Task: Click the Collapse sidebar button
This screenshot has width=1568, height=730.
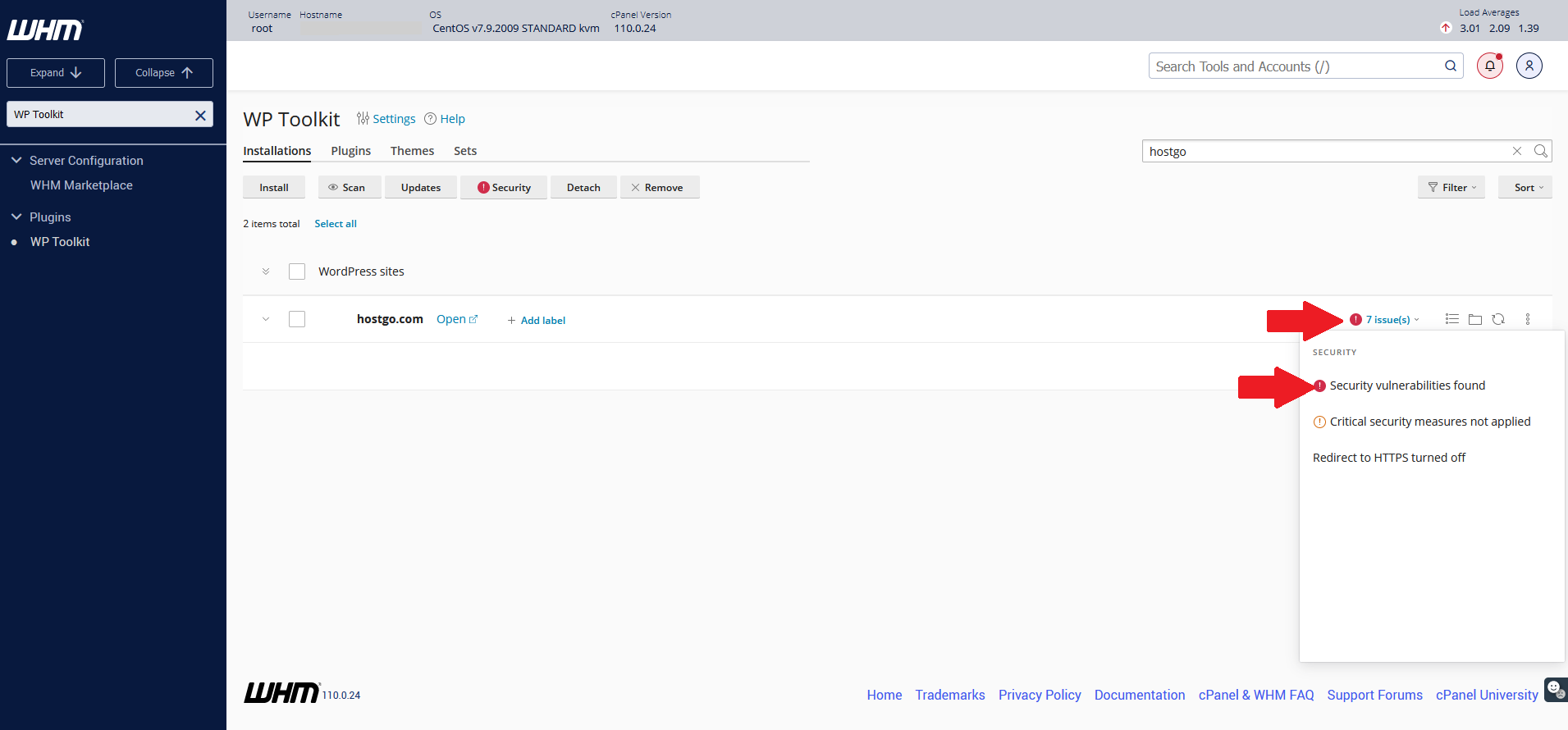Action: coord(164,73)
